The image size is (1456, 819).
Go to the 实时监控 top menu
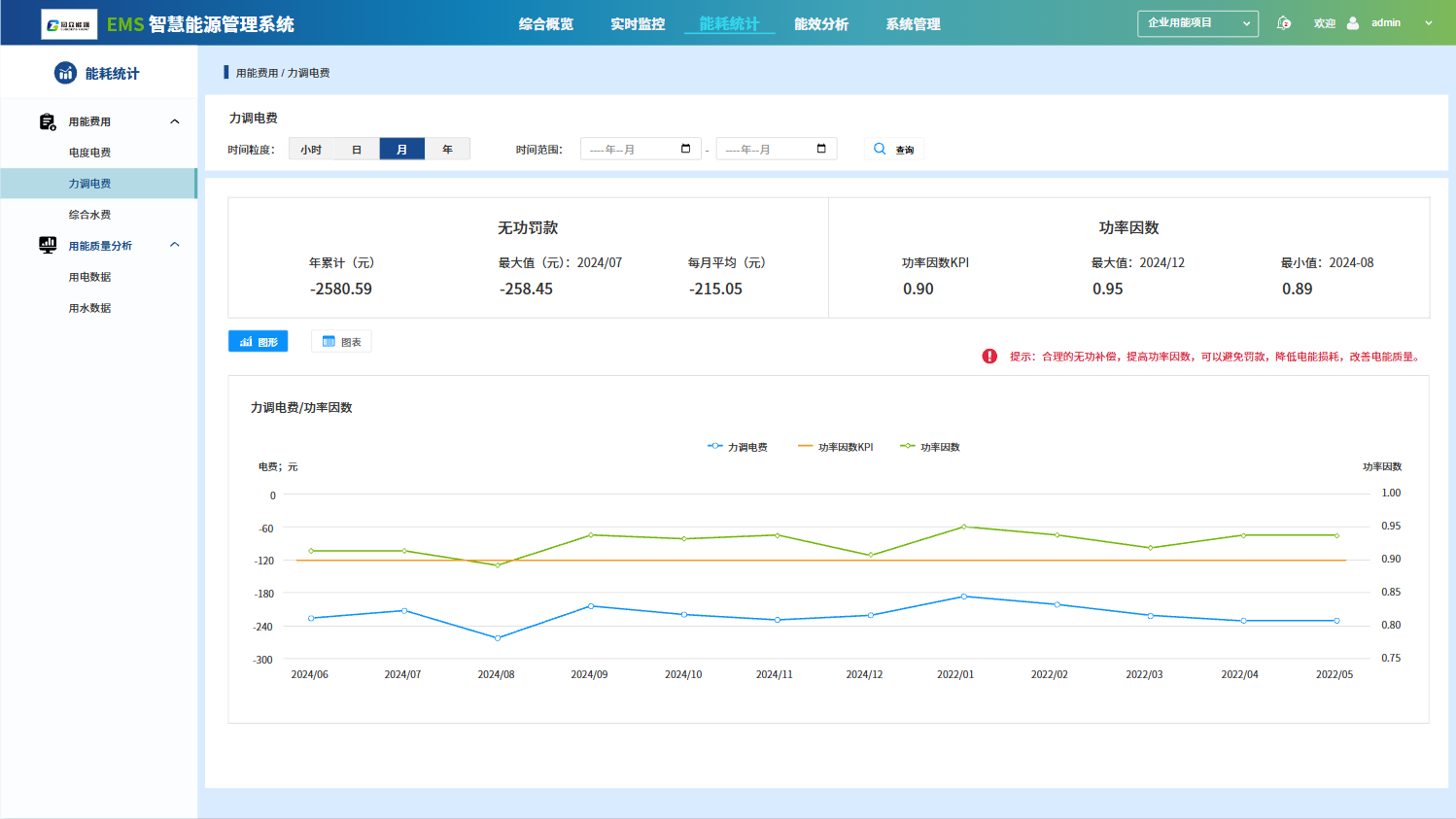(x=638, y=24)
